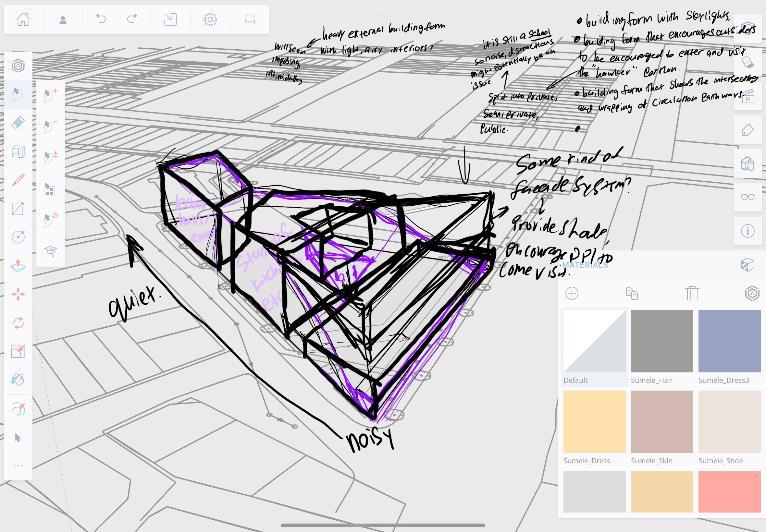The width and height of the screenshot is (766, 532).
Task: Click the SketchUp logo atop the left toolbar
Action: (x=18, y=66)
